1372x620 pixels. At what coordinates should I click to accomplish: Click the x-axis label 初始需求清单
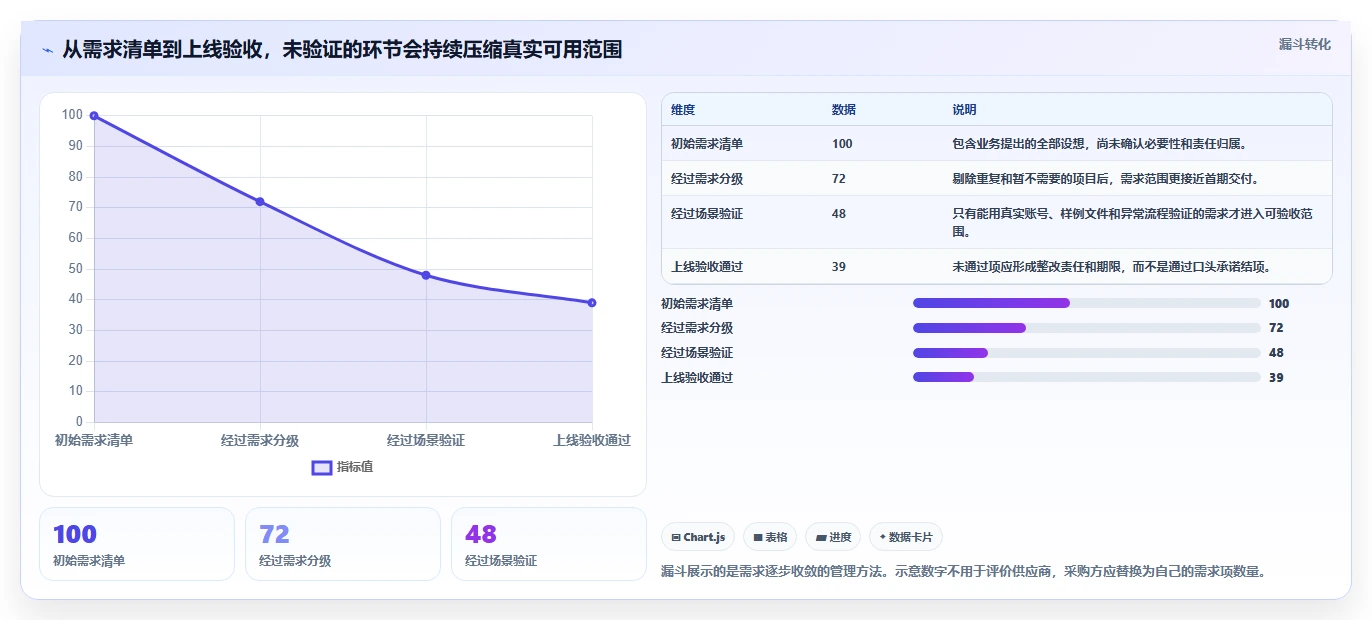click(x=94, y=440)
